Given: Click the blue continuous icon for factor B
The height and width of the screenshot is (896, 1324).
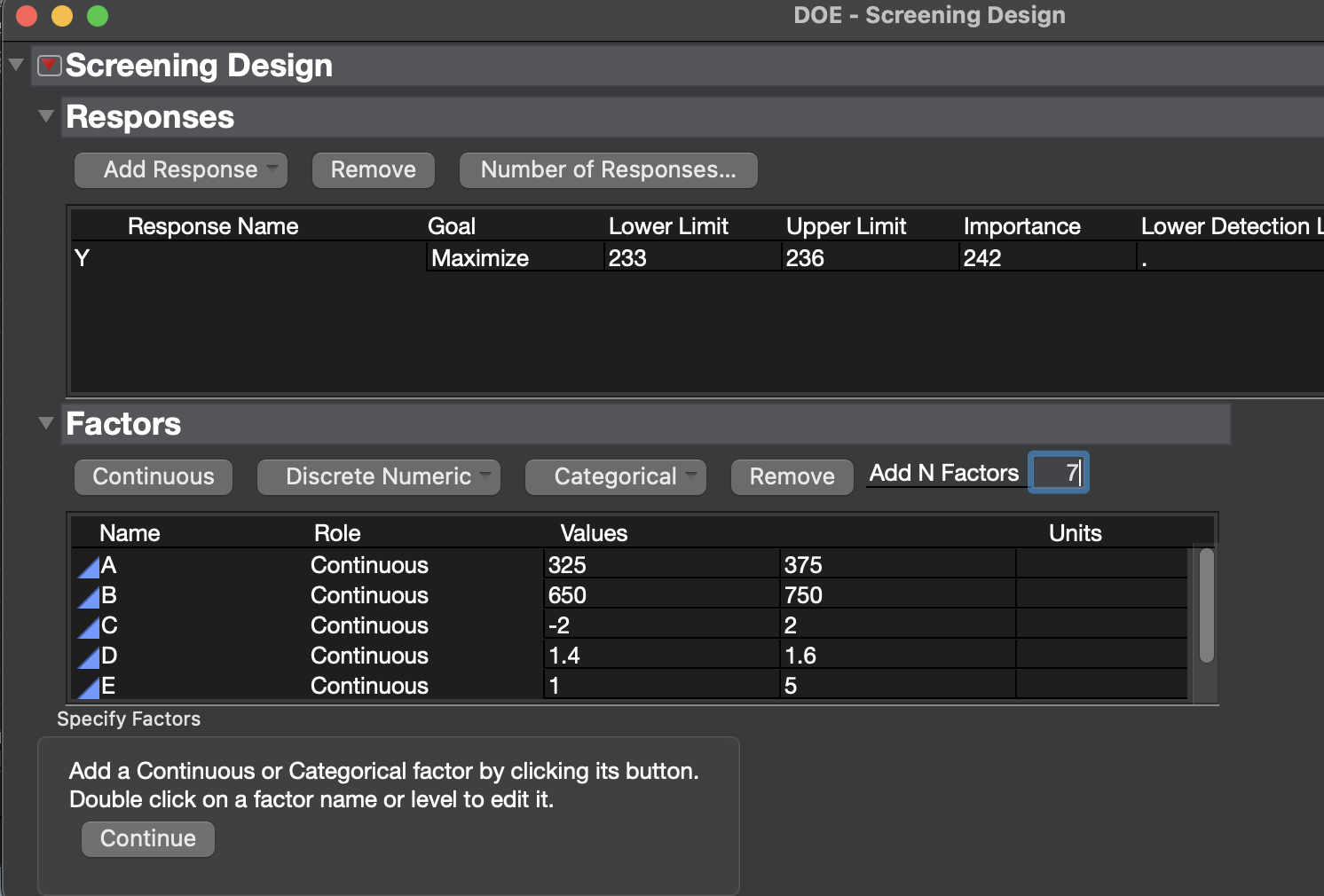Looking at the screenshot, I should click(89, 597).
